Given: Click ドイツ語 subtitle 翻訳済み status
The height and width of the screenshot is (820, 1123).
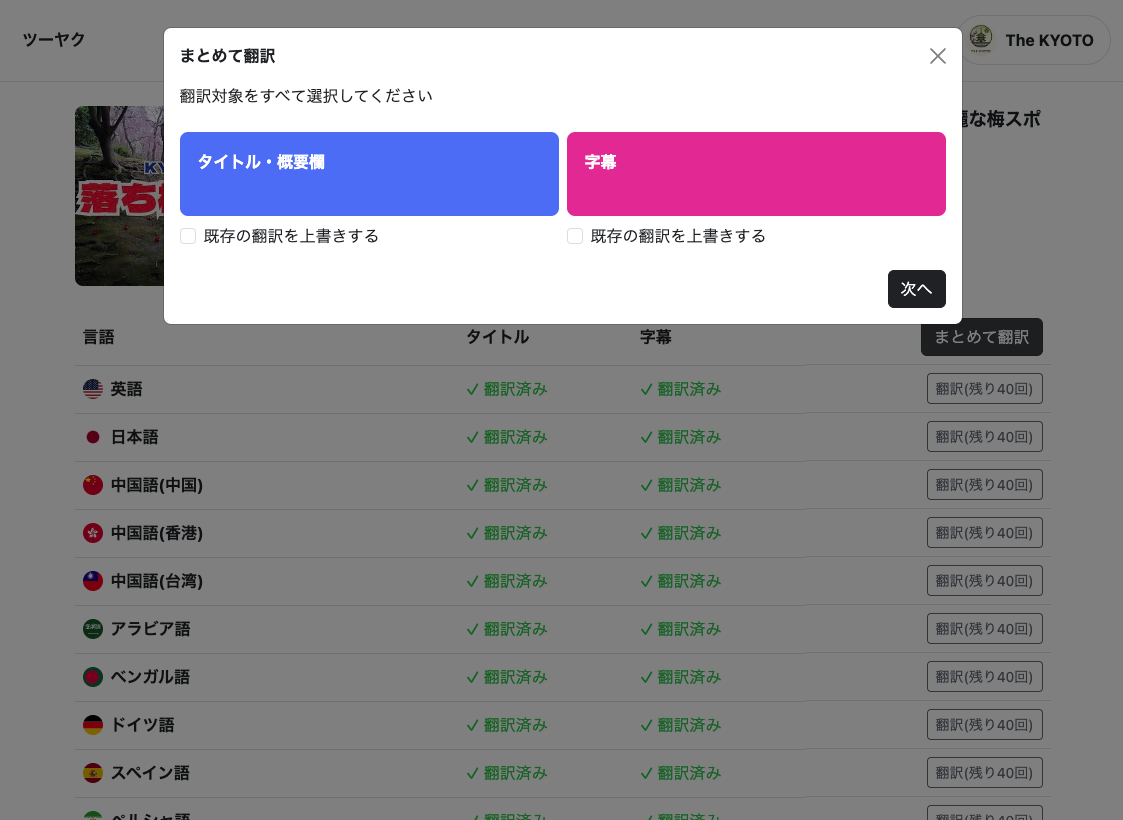Looking at the screenshot, I should (x=680, y=725).
